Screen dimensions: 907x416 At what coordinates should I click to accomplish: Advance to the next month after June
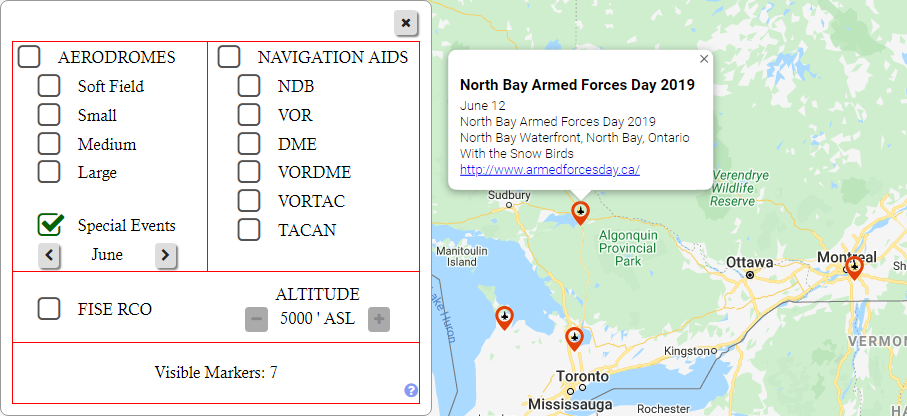166,256
